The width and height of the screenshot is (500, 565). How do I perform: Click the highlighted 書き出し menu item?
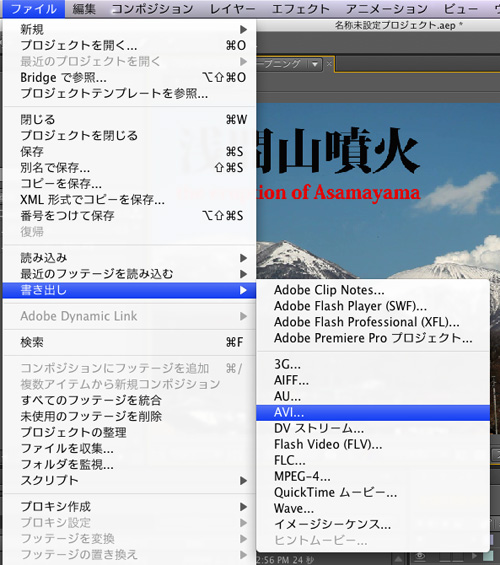click(x=129, y=290)
